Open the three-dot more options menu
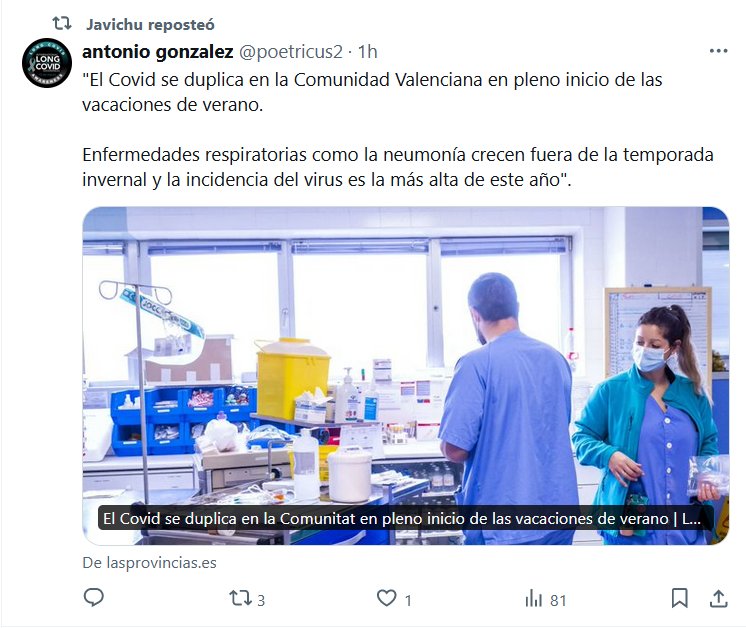Image resolution: width=746 pixels, height=628 pixels. [718, 51]
